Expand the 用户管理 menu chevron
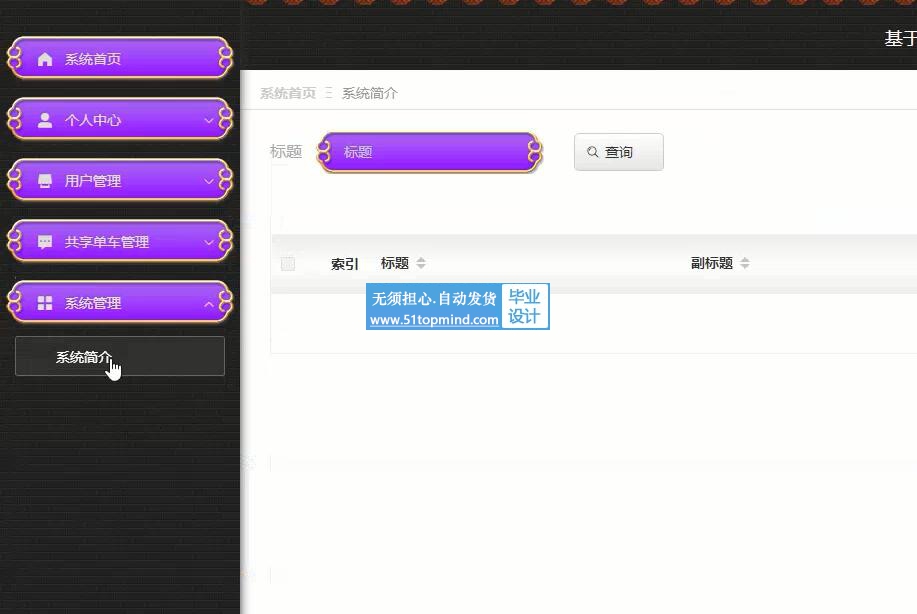917x614 pixels. pos(208,181)
